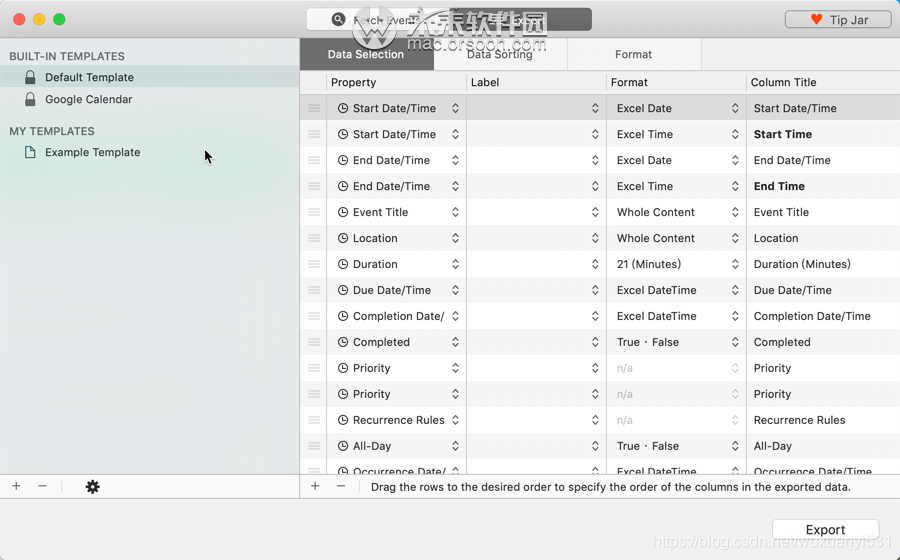This screenshot has height=560, width=900.
Task: Edit the All-Day column title cell
Action: 823,446
